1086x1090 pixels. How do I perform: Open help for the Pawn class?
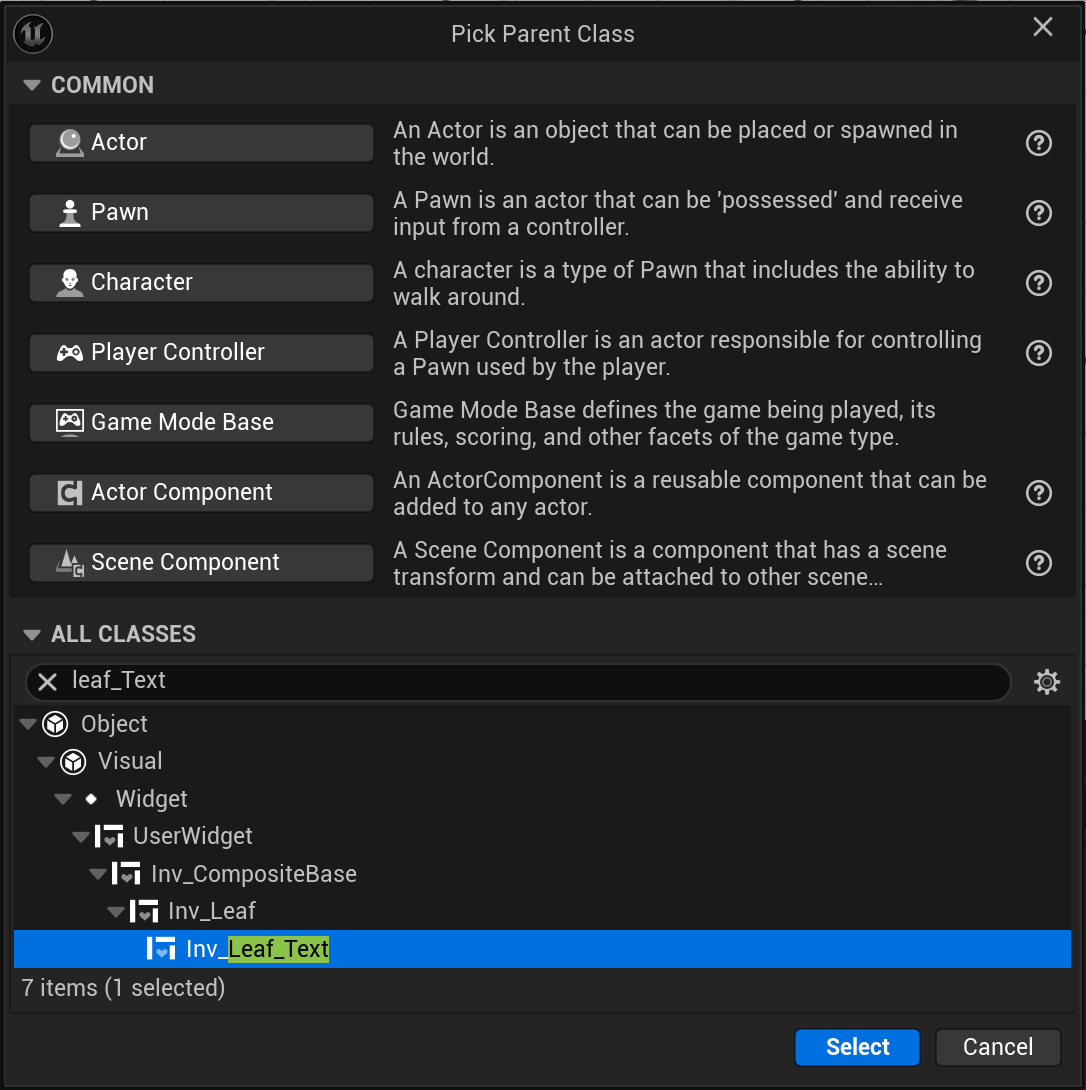(x=1039, y=213)
